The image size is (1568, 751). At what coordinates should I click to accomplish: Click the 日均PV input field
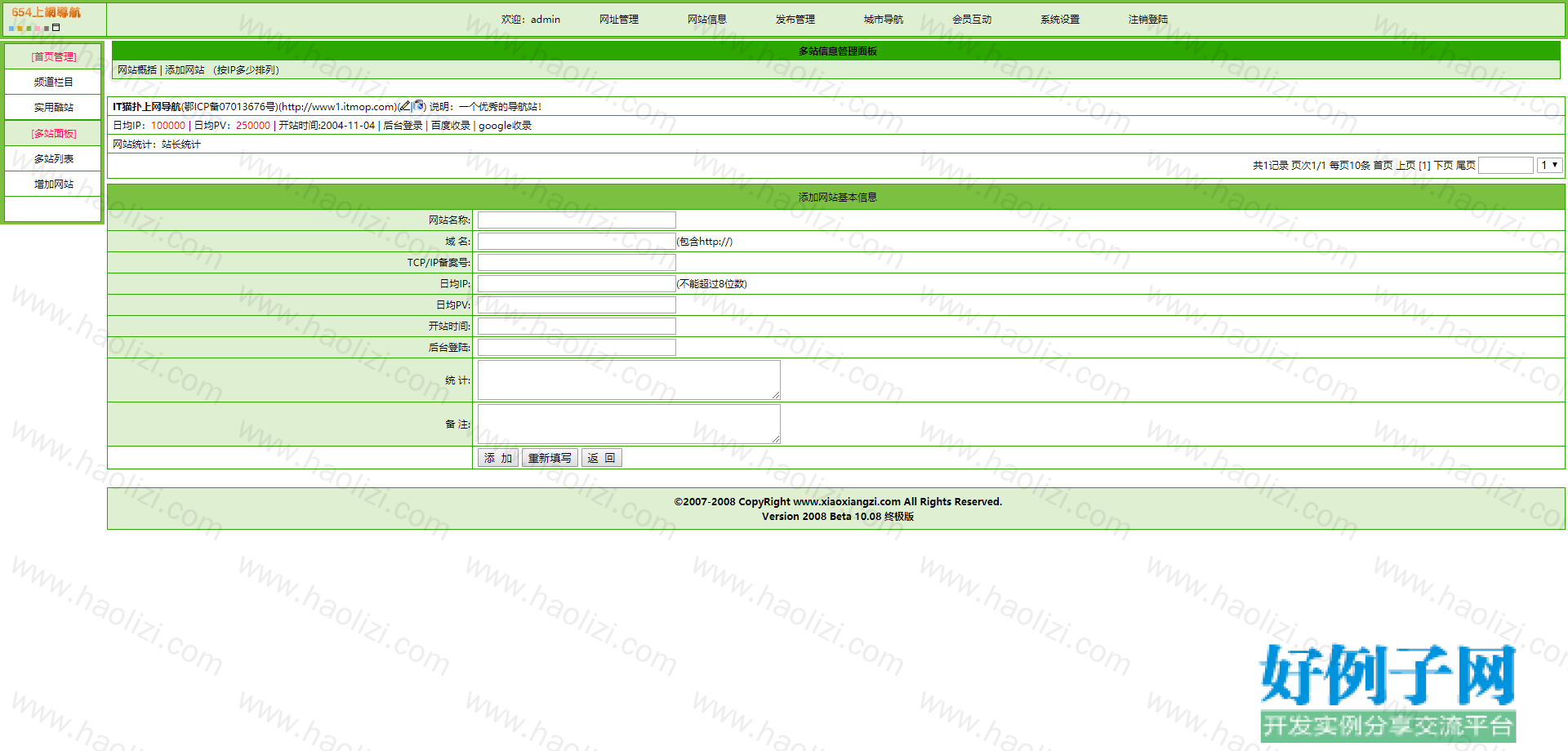577,305
